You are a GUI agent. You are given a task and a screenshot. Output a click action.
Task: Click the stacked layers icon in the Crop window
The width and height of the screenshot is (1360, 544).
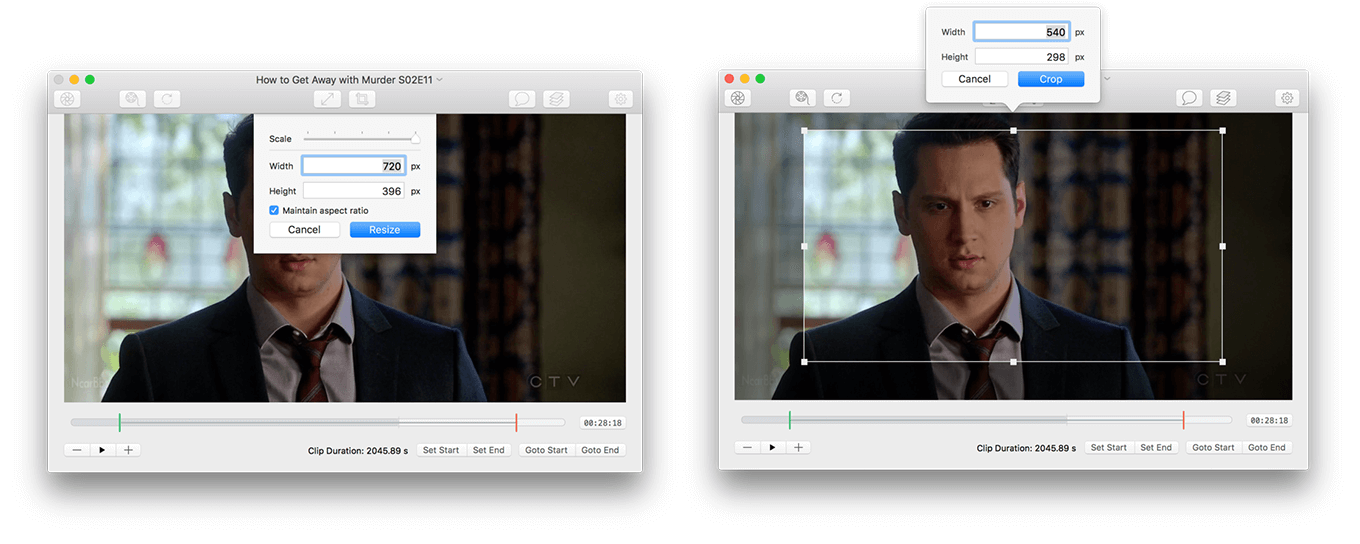(x=1223, y=98)
